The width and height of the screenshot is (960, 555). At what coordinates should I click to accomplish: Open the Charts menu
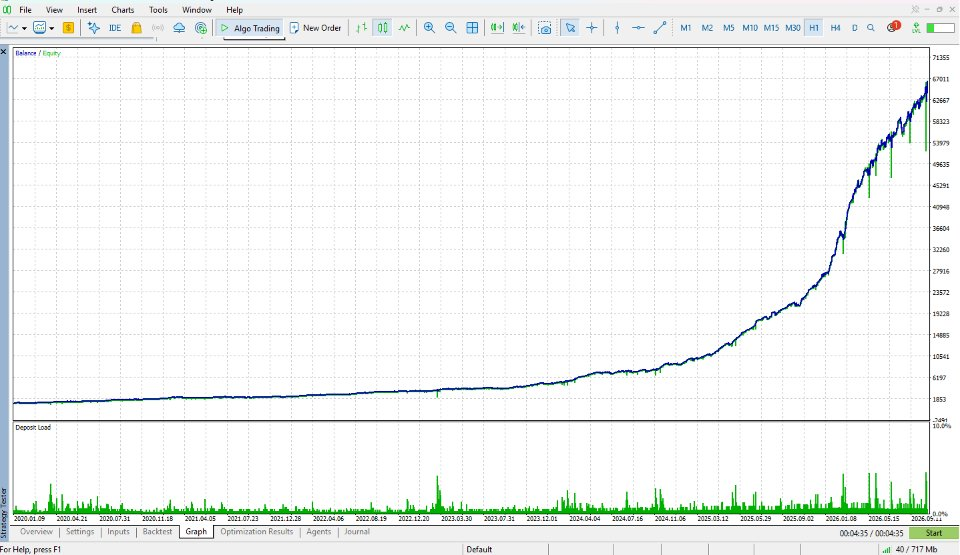point(122,10)
